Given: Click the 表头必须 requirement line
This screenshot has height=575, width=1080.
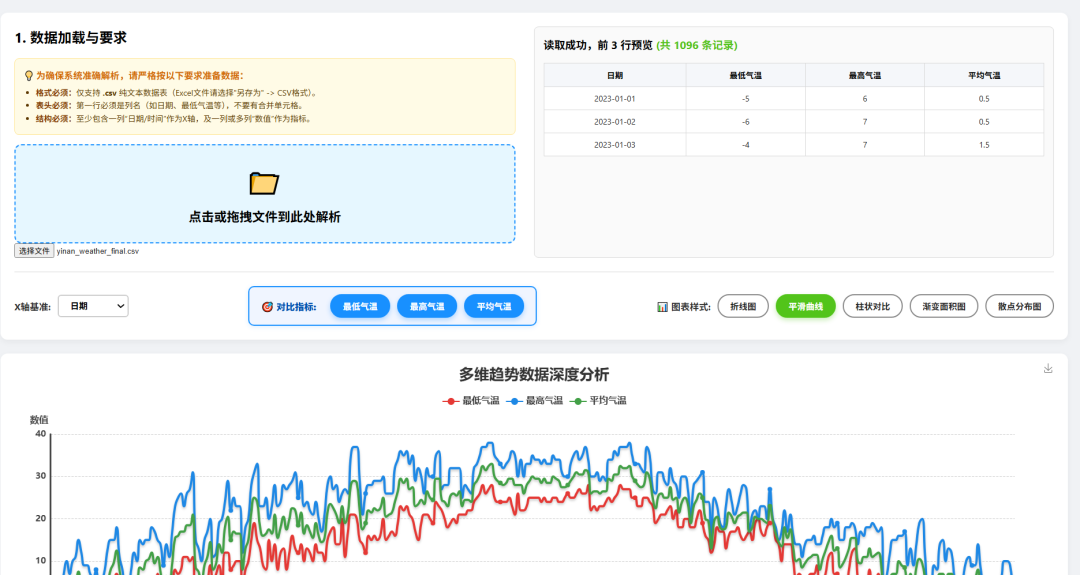Looking at the screenshot, I should [x=170, y=105].
